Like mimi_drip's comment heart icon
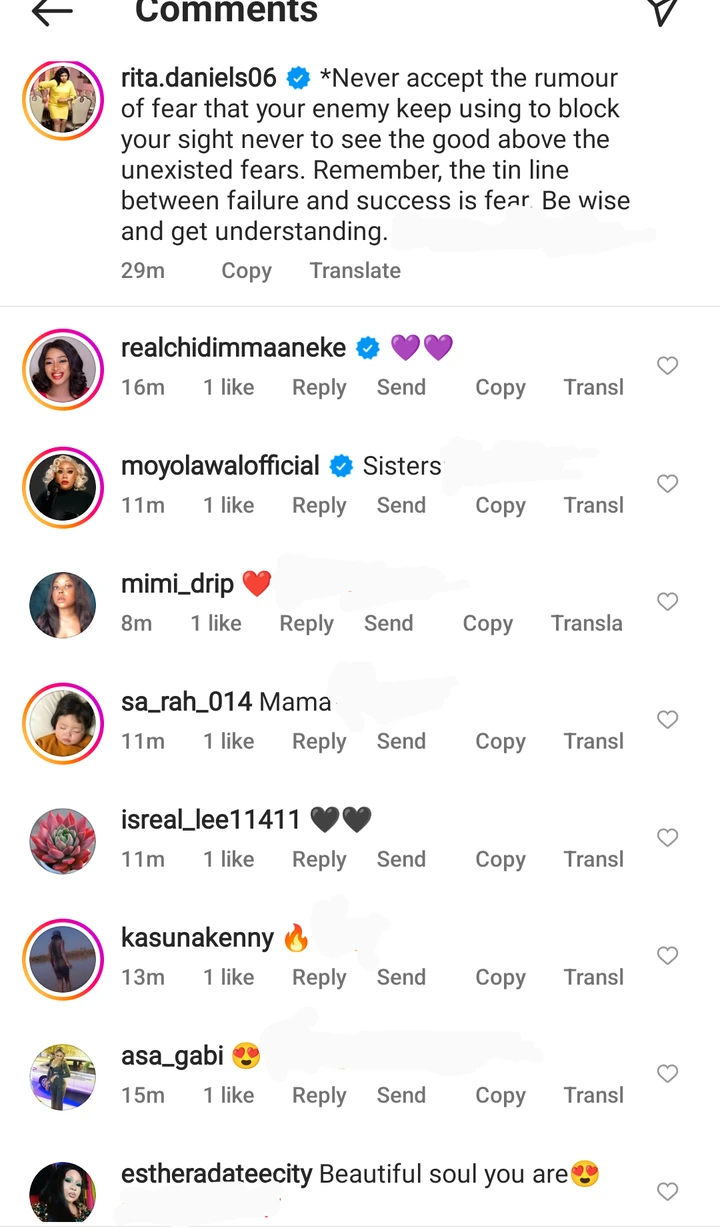This screenshot has height=1228, width=720. [x=668, y=602]
